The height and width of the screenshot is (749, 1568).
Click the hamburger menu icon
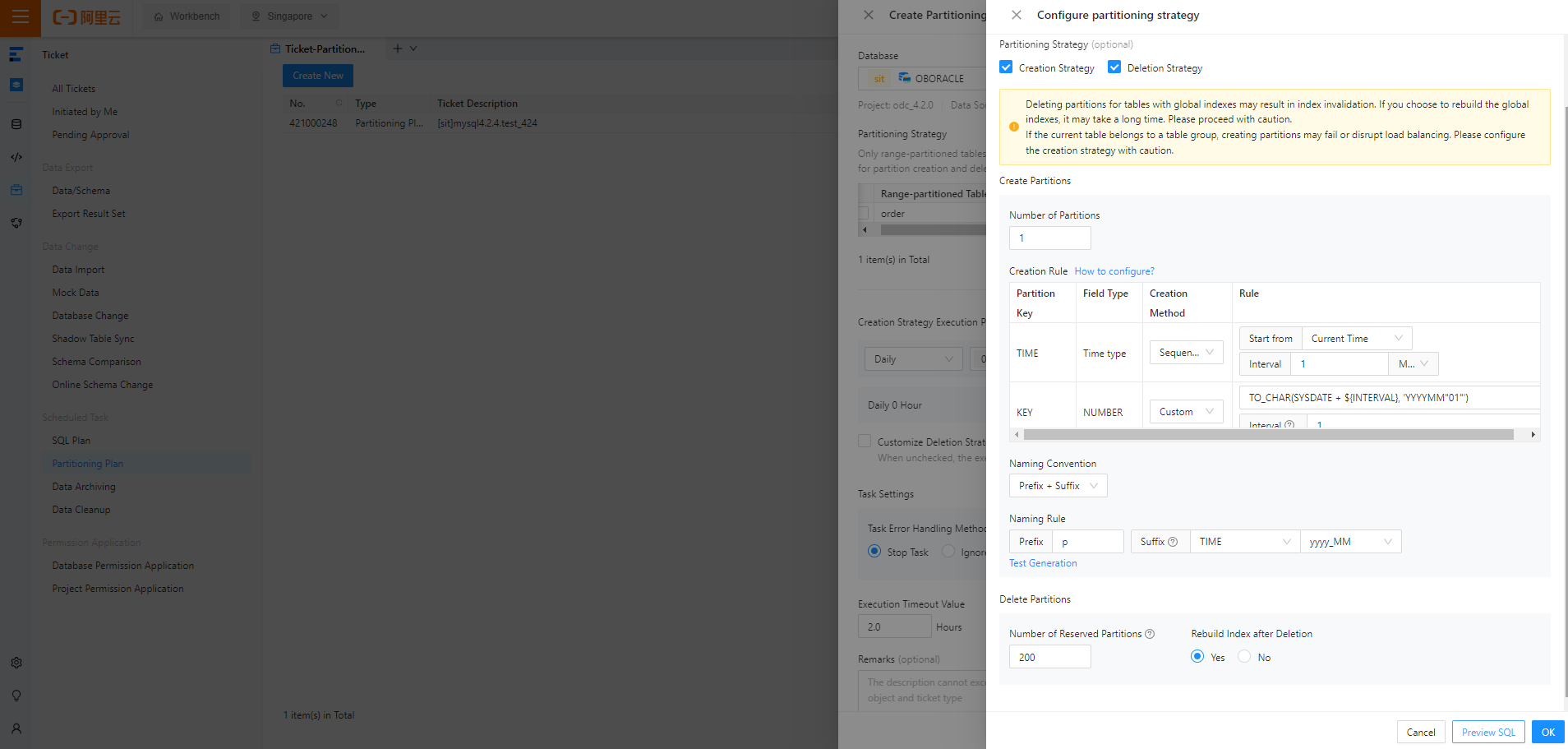(21, 16)
